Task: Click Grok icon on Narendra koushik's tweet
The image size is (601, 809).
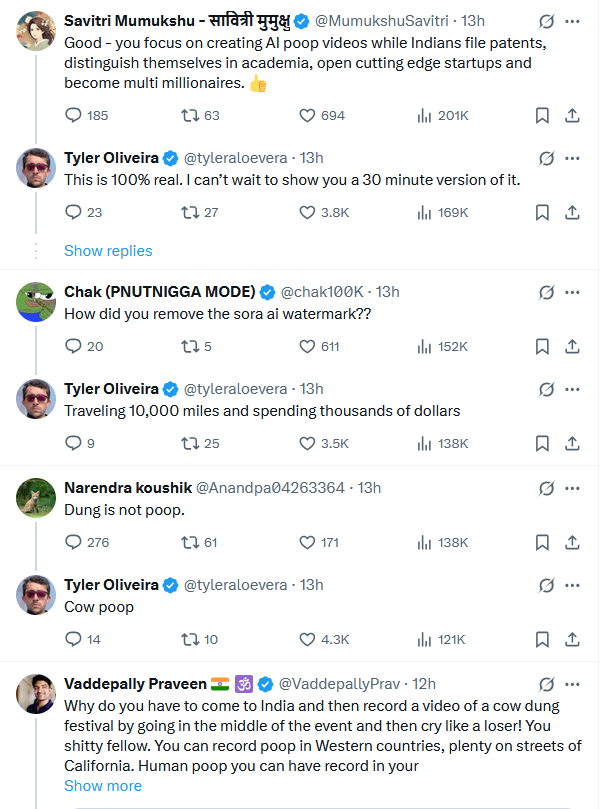Action: 546,488
